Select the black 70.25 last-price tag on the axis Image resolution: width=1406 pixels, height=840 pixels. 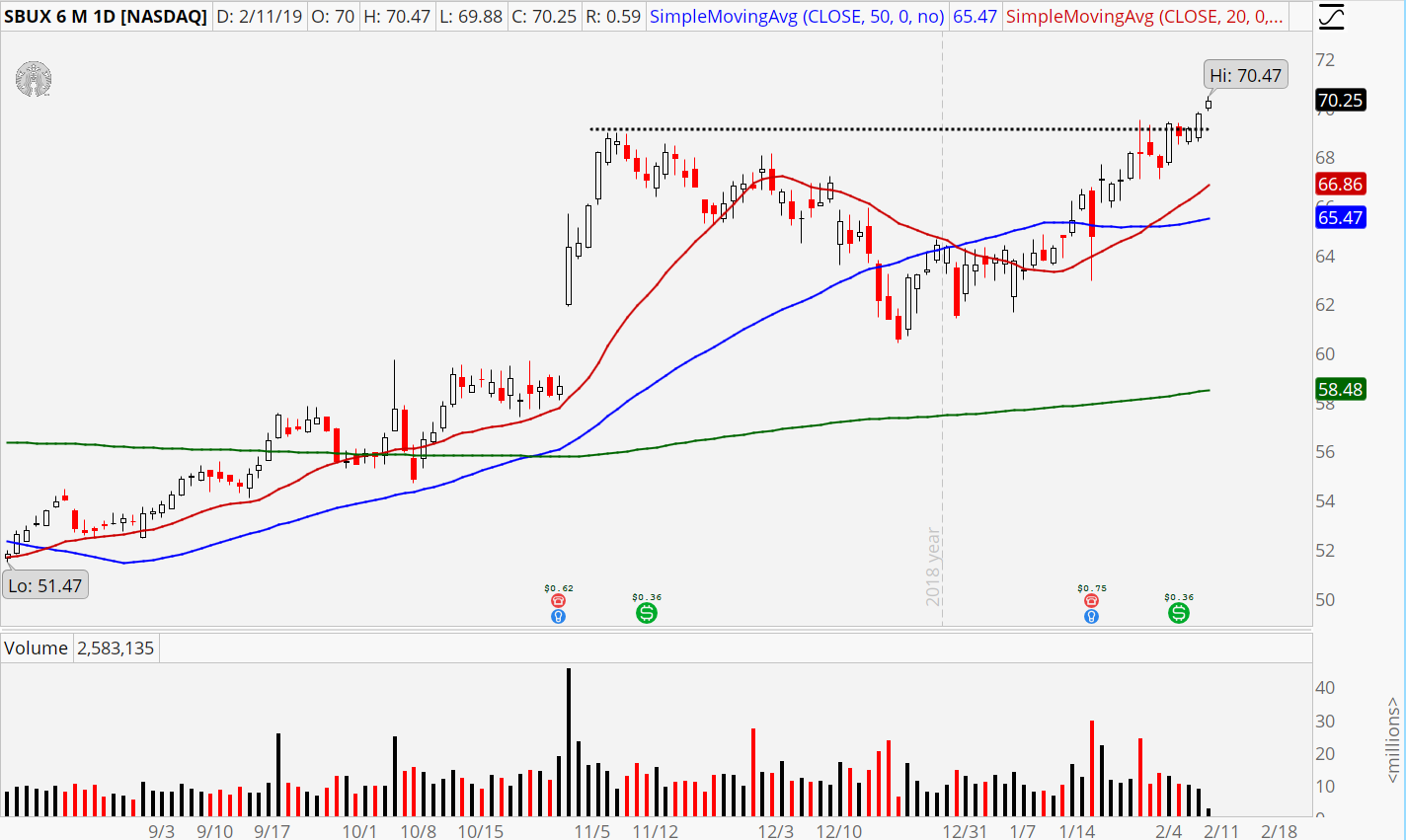click(1341, 100)
